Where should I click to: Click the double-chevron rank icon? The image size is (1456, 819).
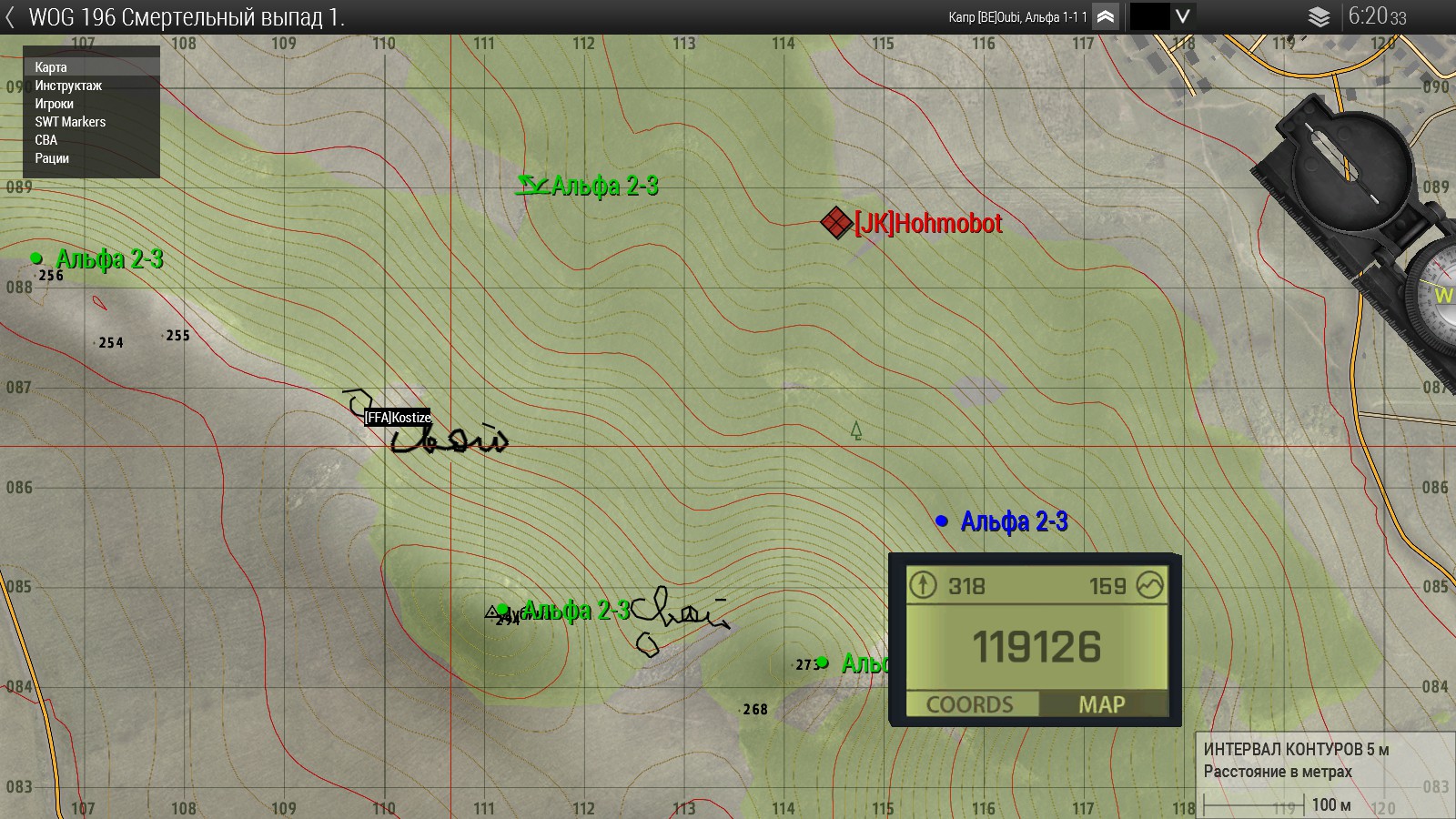click(x=1105, y=16)
